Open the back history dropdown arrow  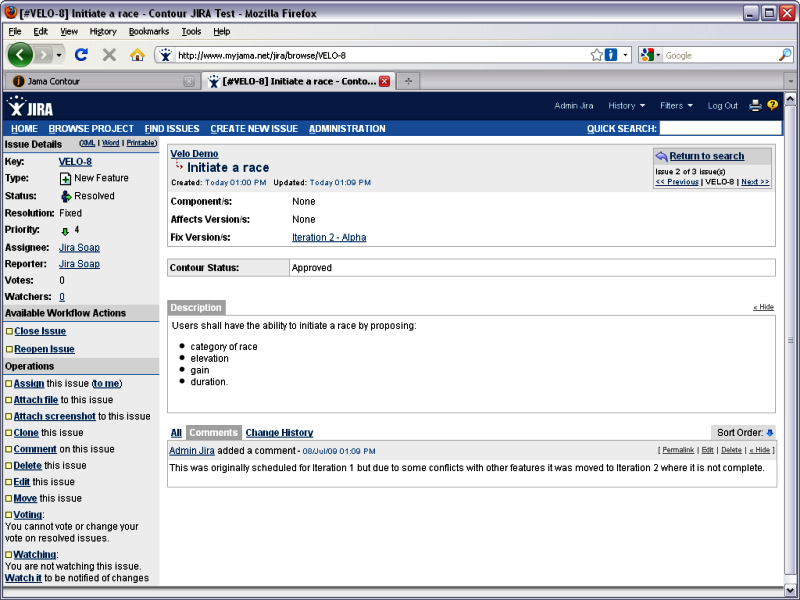click(x=59, y=55)
